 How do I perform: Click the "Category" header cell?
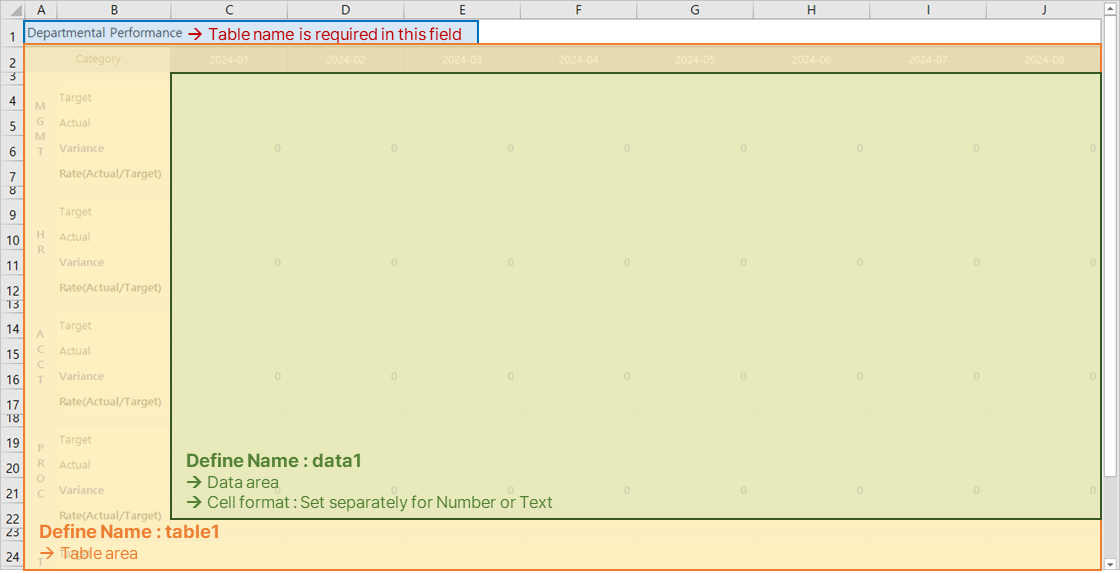(98, 59)
